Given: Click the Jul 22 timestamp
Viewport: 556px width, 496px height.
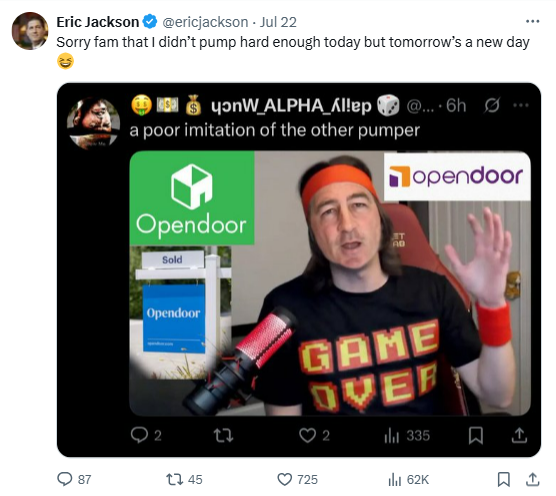Looking at the screenshot, I should click(278, 22).
